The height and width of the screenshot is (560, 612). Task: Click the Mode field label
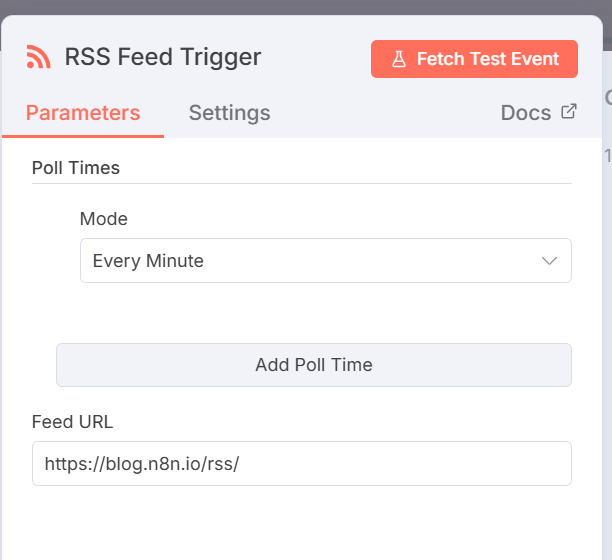tap(104, 219)
